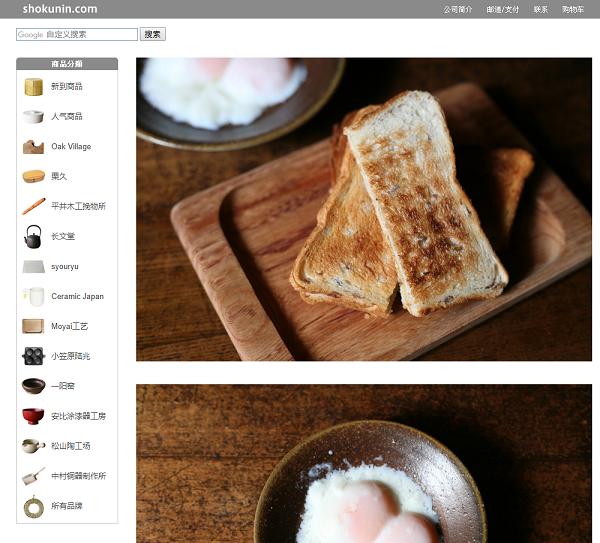Click the straw ring icon beside 所有品牌
The image size is (600, 543).
click(34, 506)
